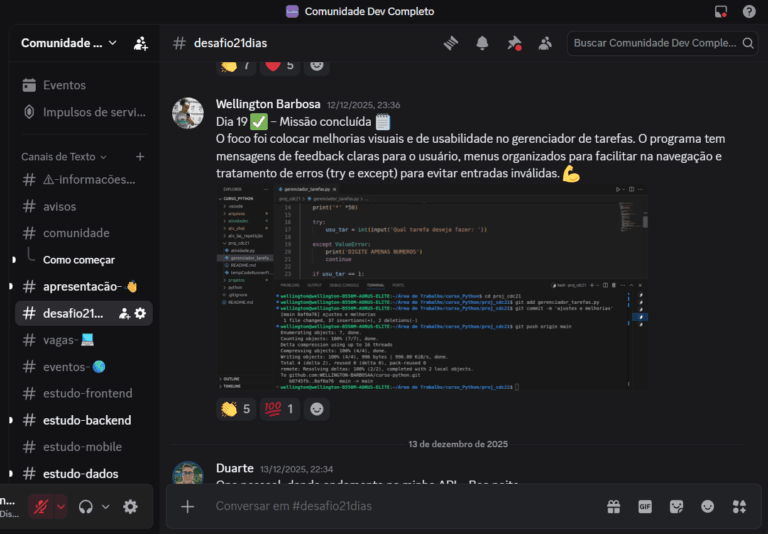Open the eventos channel with globe
This screenshot has width=768, height=534.
coord(83,367)
